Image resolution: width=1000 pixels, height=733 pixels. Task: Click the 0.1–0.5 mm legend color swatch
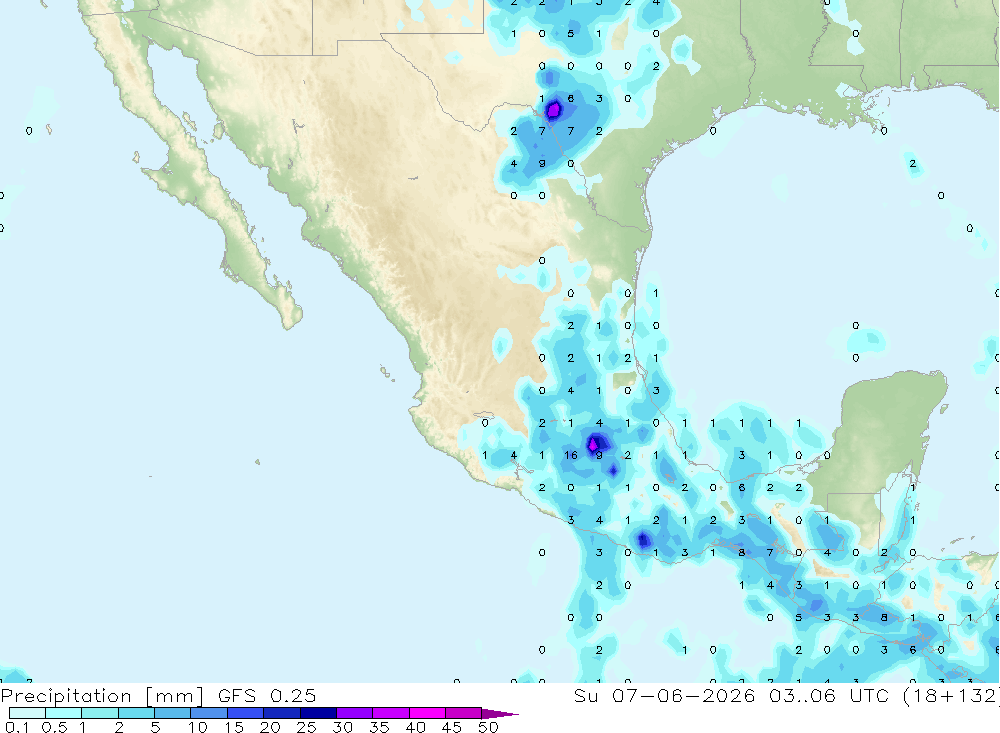click(27, 713)
